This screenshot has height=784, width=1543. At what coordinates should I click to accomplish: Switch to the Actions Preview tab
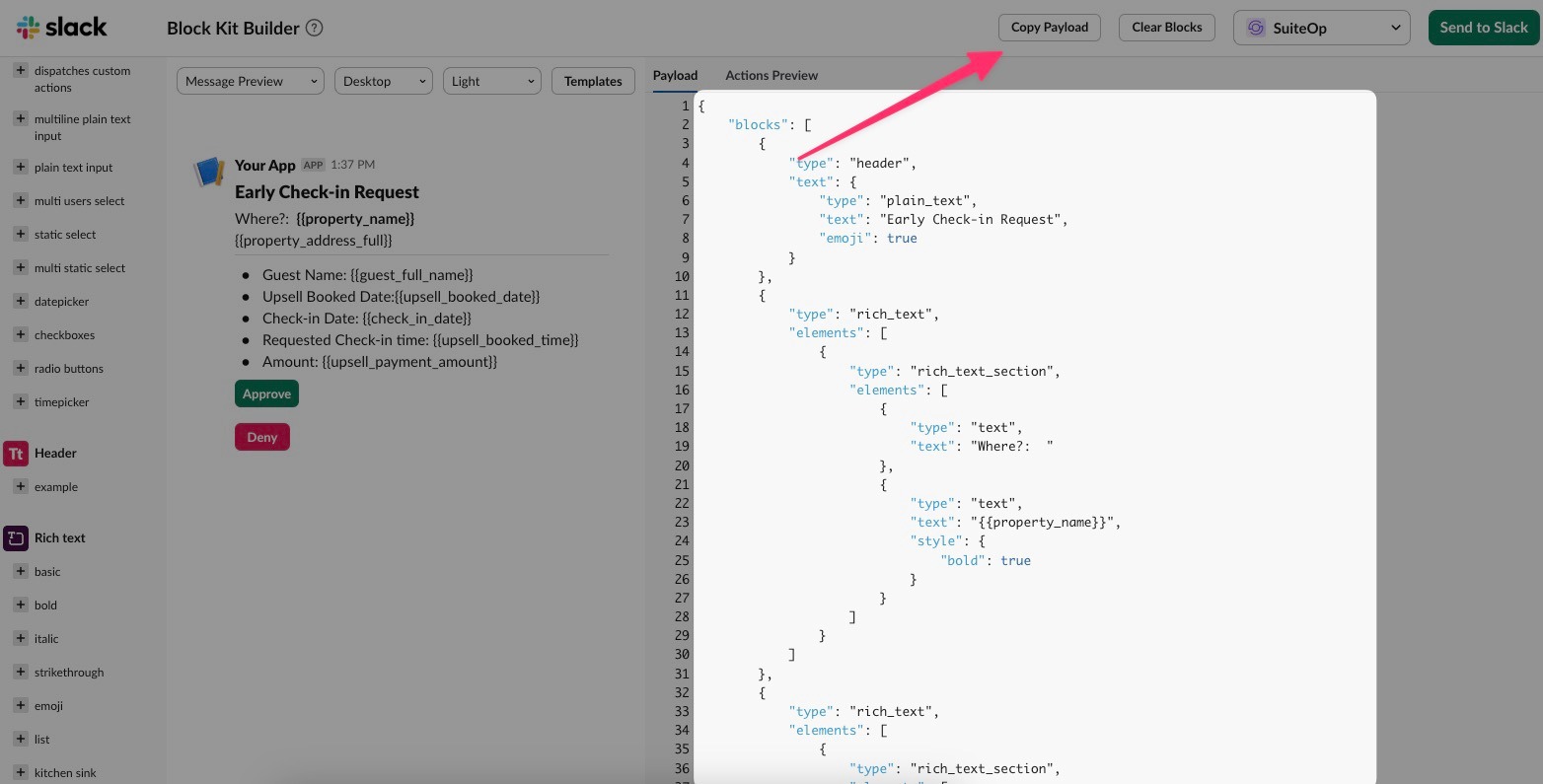pyautogui.click(x=771, y=75)
